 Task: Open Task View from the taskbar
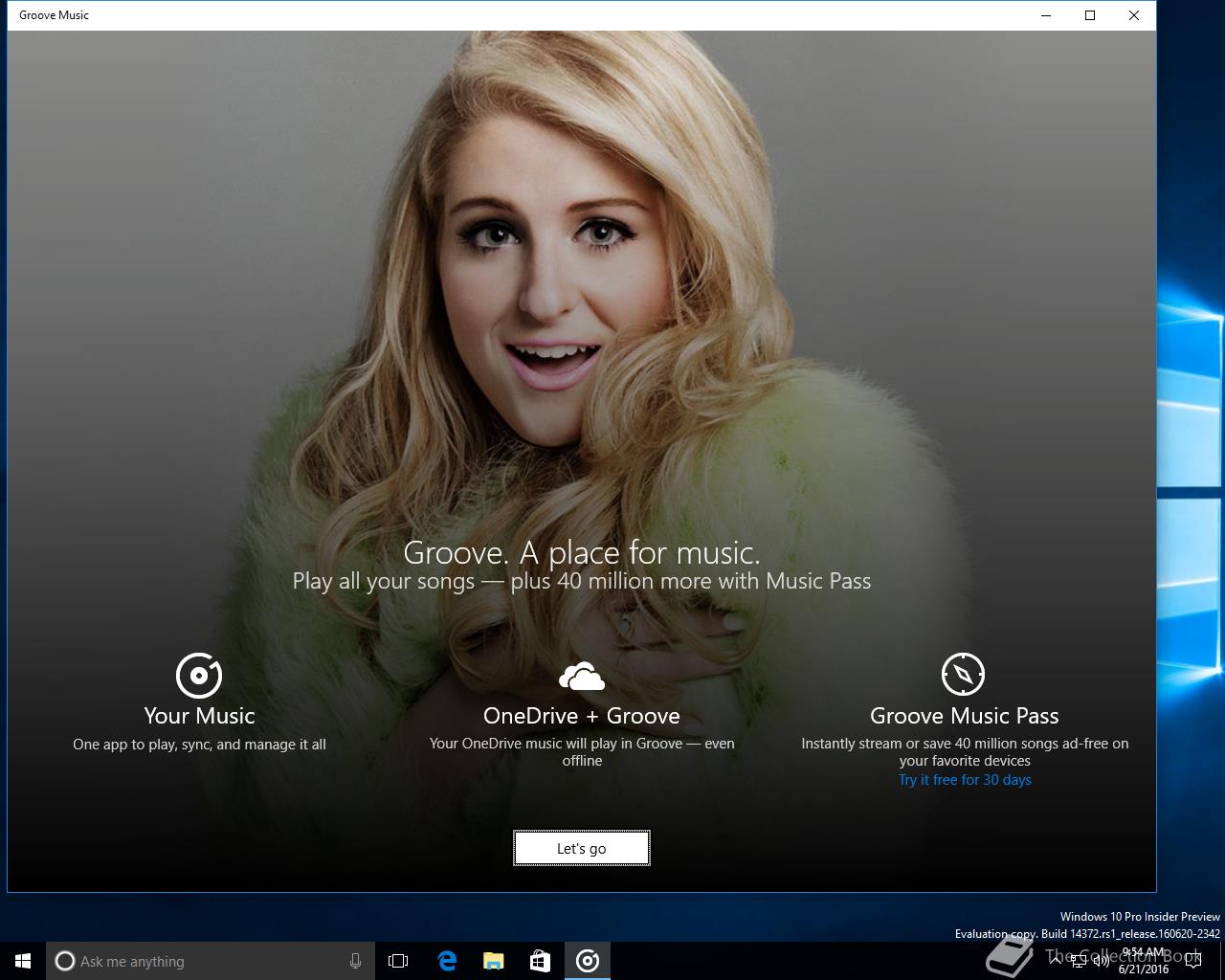(398, 961)
